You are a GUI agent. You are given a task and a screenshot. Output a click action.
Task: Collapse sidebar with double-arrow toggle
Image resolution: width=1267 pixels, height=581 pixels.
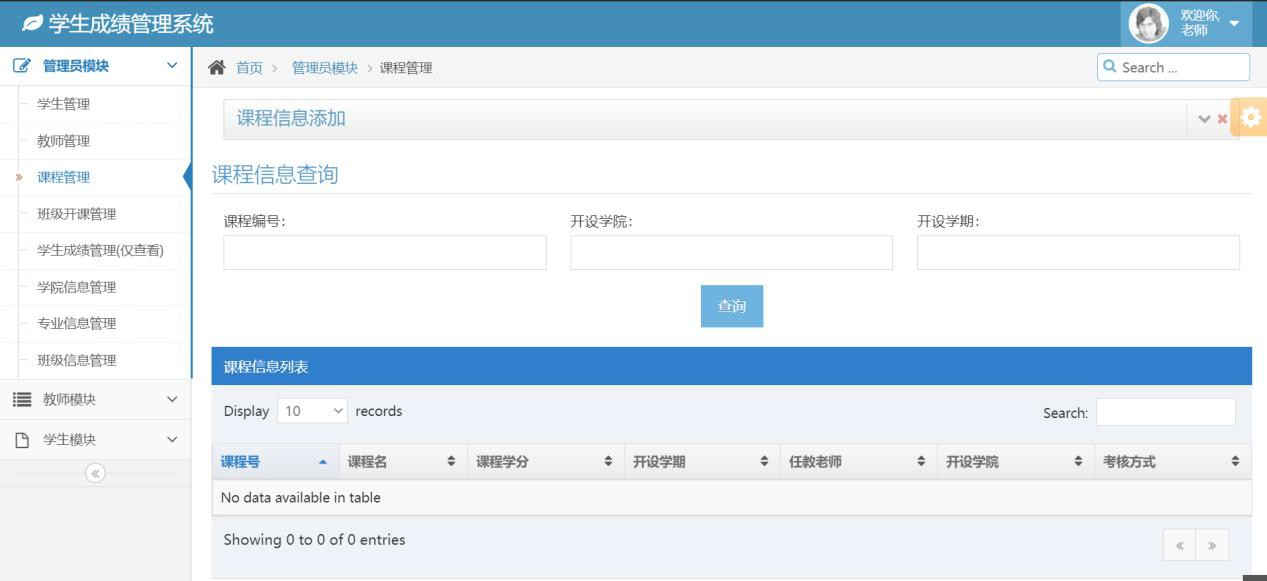point(96,473)
